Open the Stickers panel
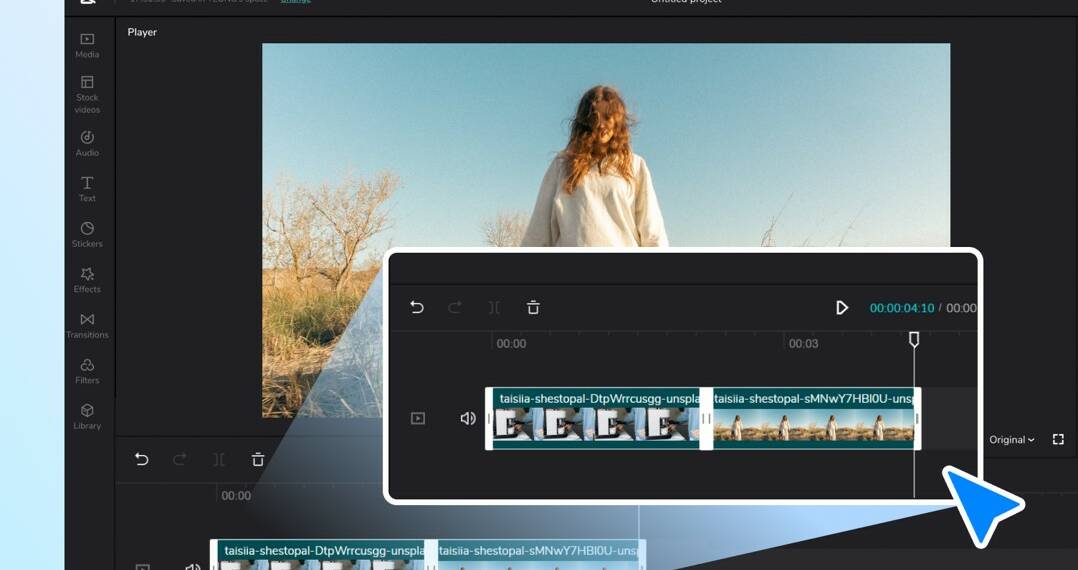 click(x=87, y=234)
